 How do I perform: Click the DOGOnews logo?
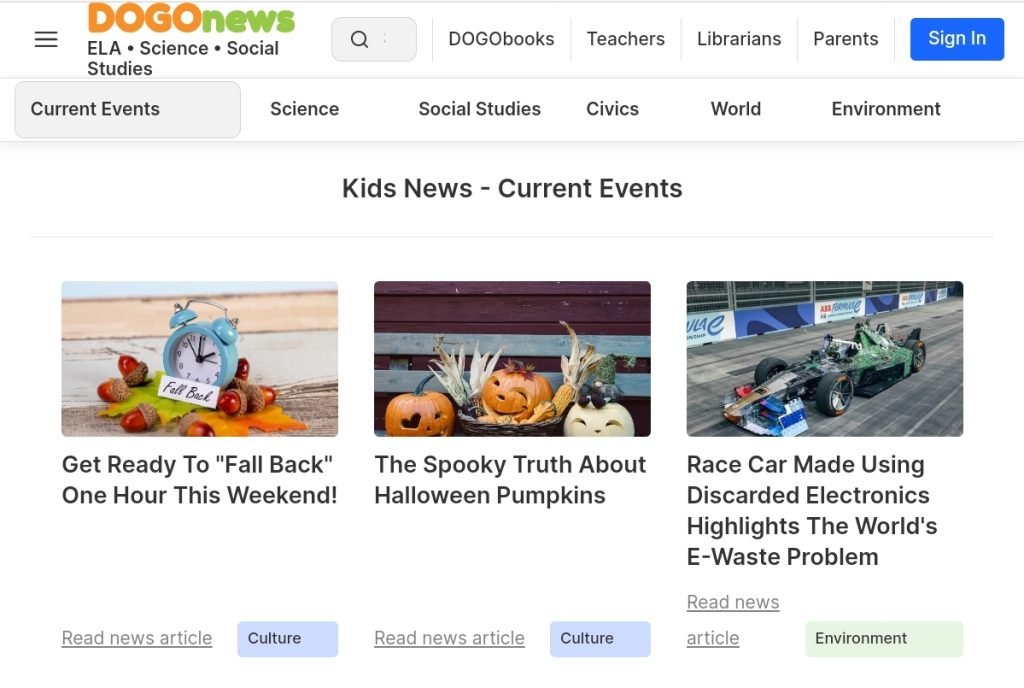(191, 18)
